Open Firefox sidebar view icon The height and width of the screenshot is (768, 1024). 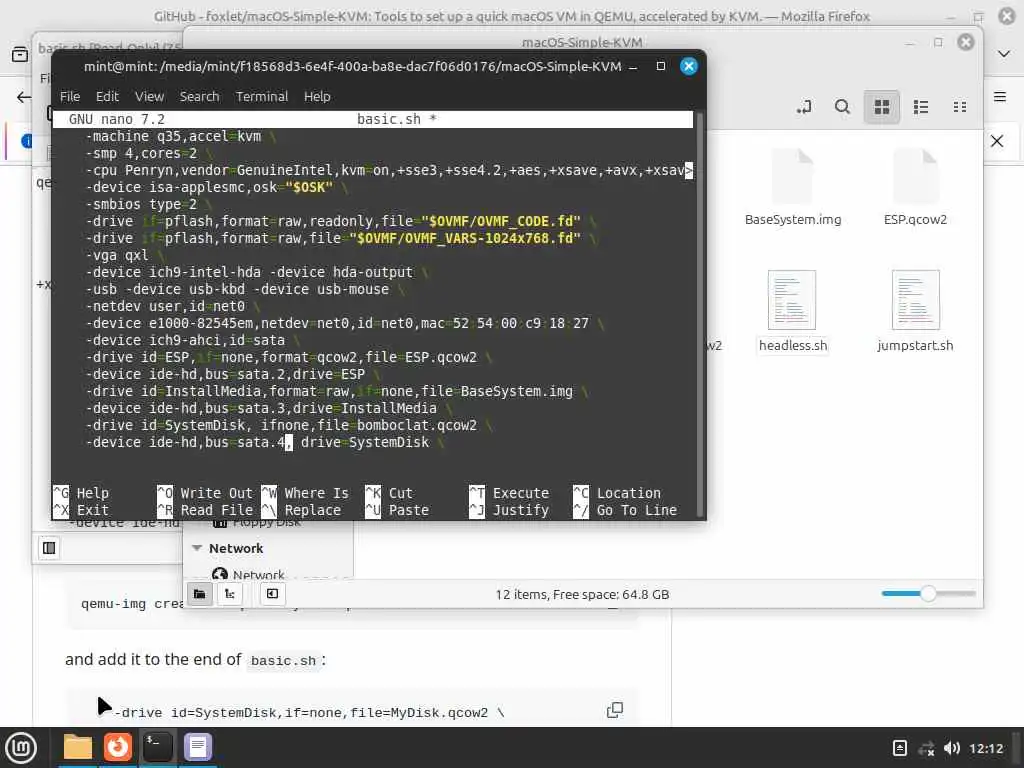pos(20,54)
